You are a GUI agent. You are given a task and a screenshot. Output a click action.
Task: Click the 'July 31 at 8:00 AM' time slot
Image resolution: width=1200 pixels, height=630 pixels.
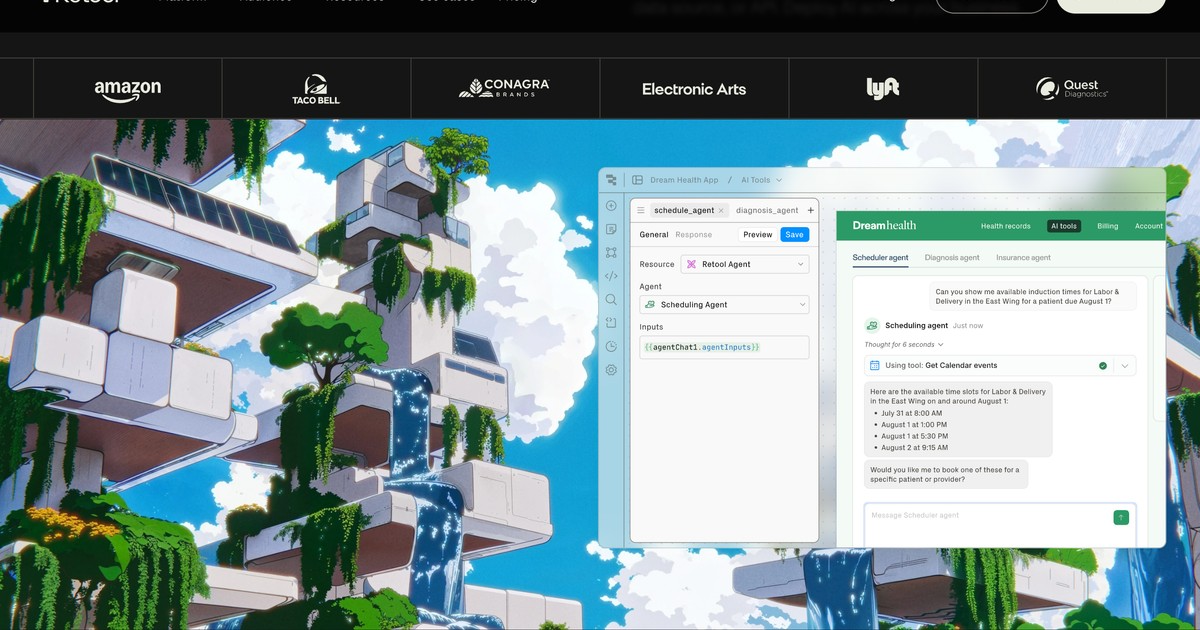pyautogui.click(x=911, y=413)
